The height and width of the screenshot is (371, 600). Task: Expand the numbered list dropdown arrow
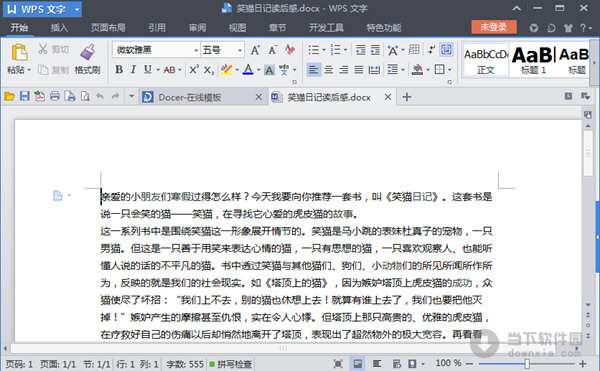tap(346, 50)
